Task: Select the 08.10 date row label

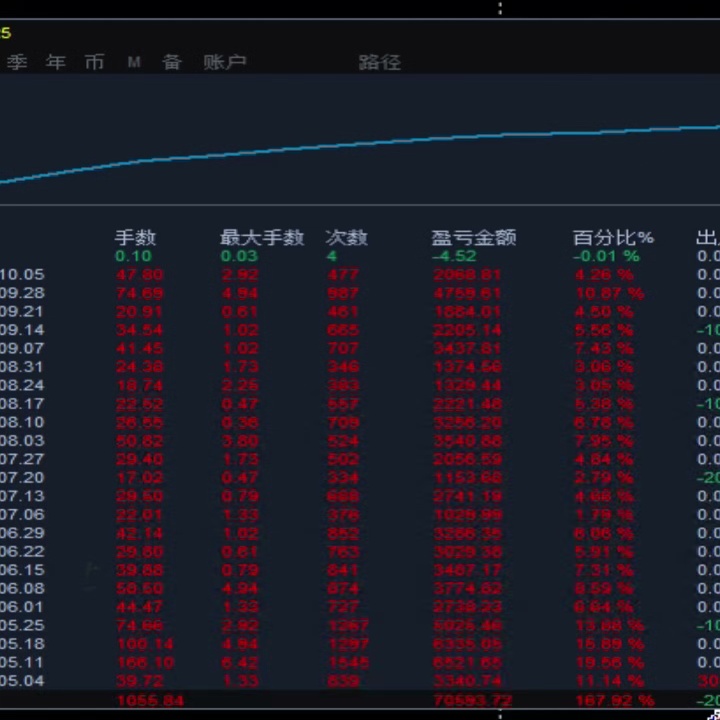Action: pyautogui.click(x=22, y=422)
